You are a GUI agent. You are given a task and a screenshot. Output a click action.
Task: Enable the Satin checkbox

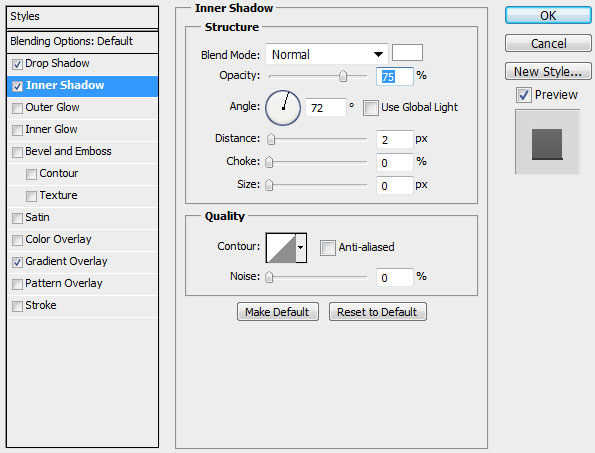17,218
